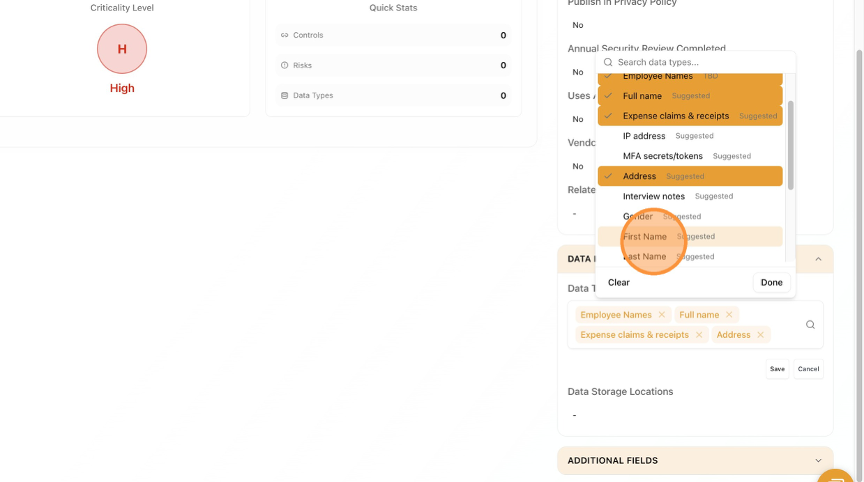Remove the Employee Names tag
Viewport: 864px width, 482px height.
tap(662, 315)
